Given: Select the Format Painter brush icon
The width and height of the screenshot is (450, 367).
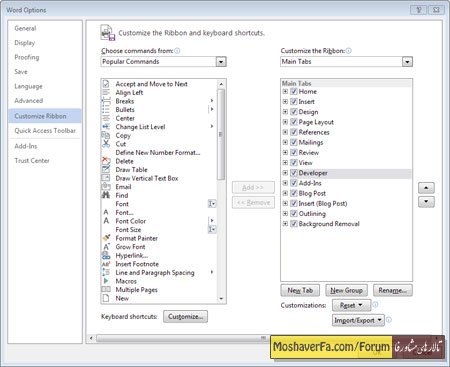Looking at the screenshot, I should pos(106,238).
